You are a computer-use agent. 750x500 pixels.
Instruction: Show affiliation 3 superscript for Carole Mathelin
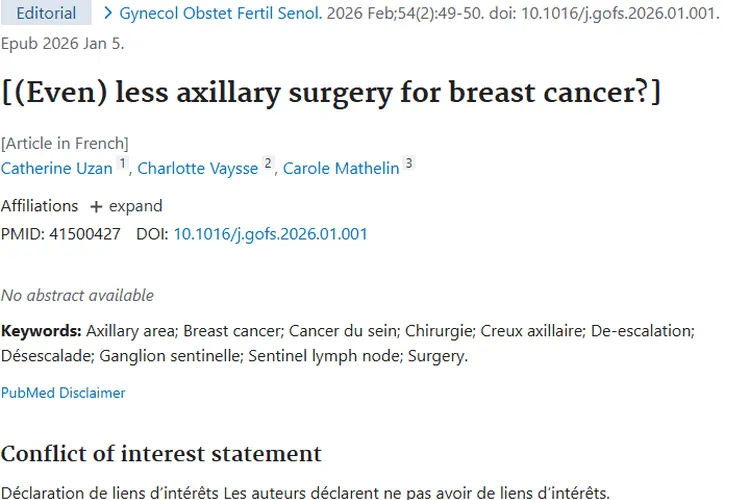coord(408,164)
